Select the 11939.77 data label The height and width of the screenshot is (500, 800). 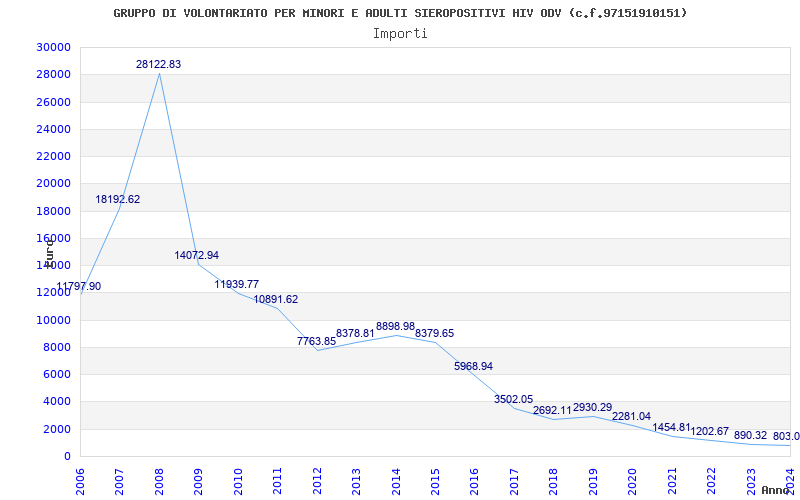click(x=236, y=285)
